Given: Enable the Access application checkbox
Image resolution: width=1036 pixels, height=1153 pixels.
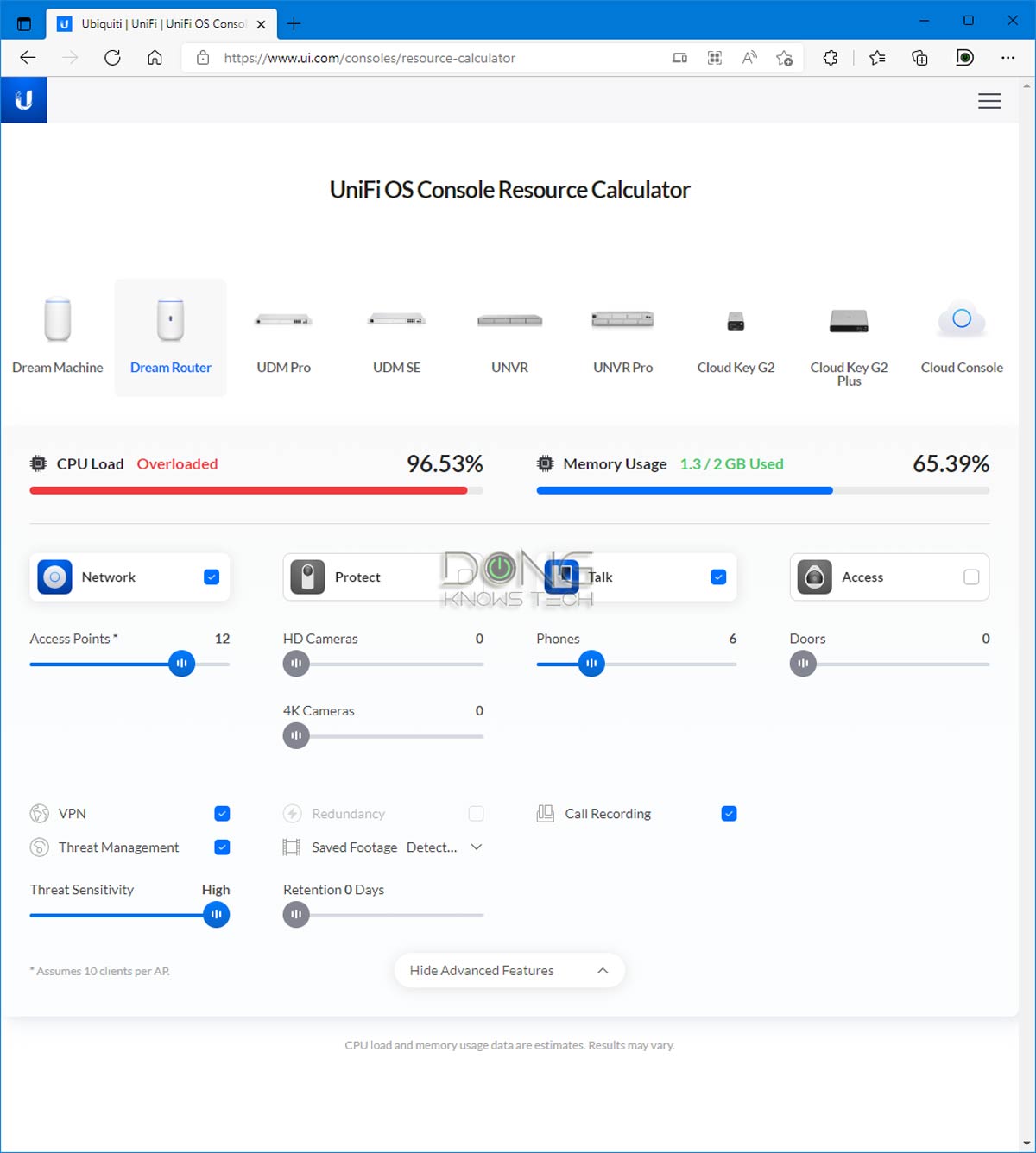Looking at the screenshot, I should (971, 577).
